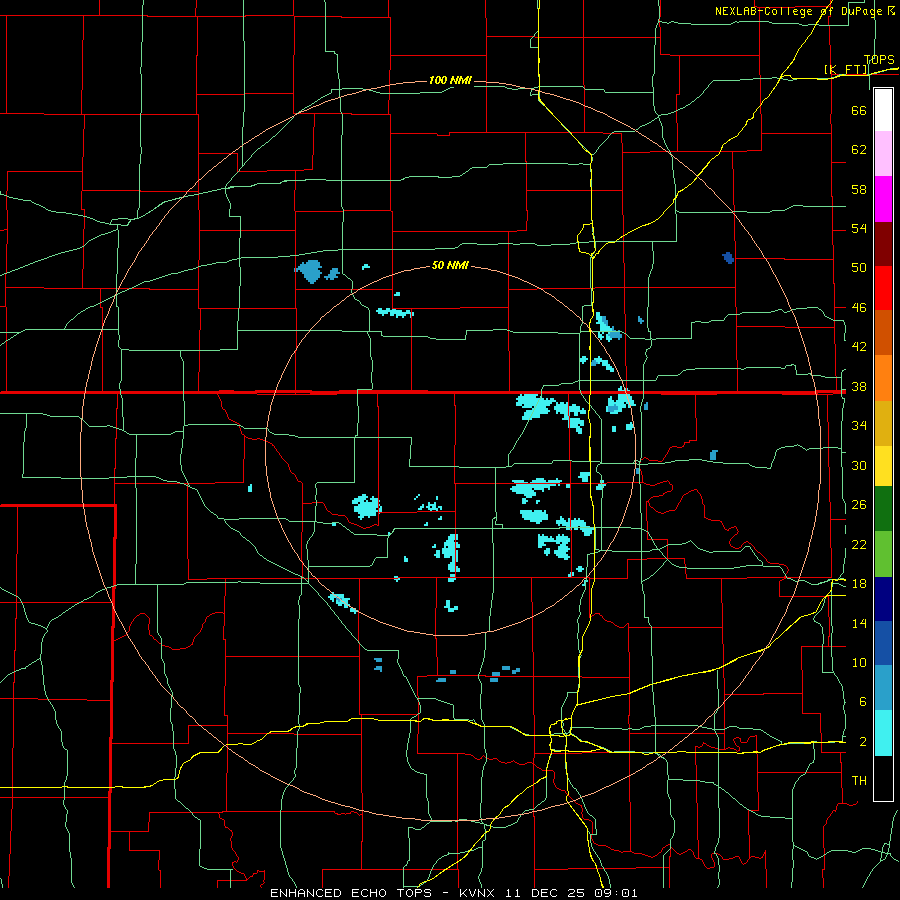Image resolution: width=900 pixels, height=900 pixels.
Task: Click the '[K FT]' units label
Action: click(x=846, y=69)
